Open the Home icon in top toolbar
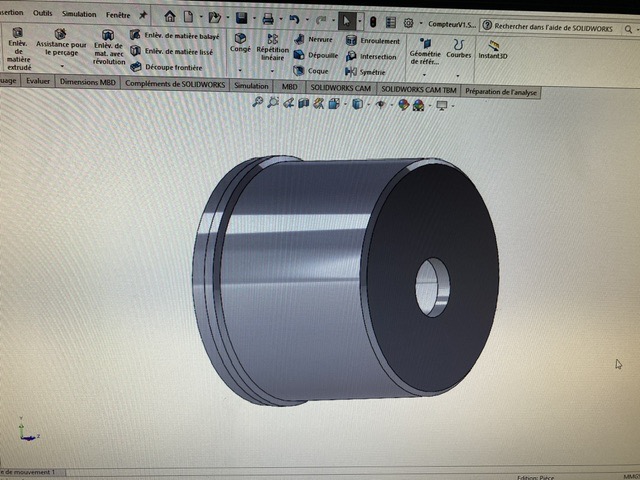 169,18
